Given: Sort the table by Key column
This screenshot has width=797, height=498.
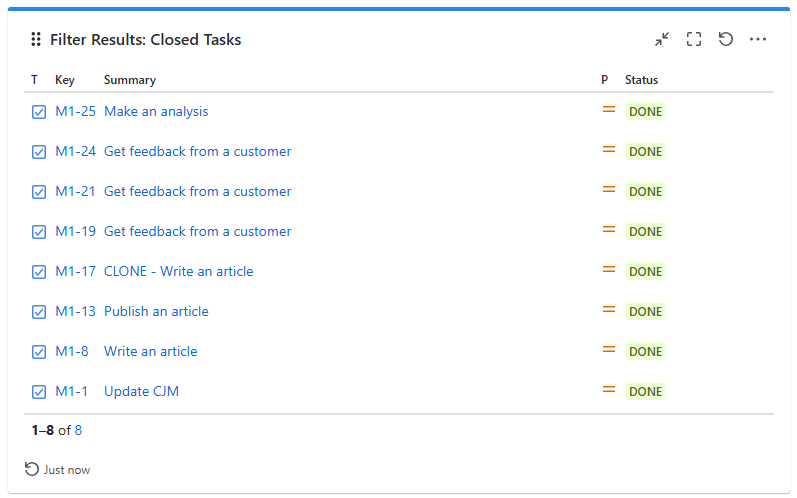Looking at the screenshot, I should (x=65, y=80).
